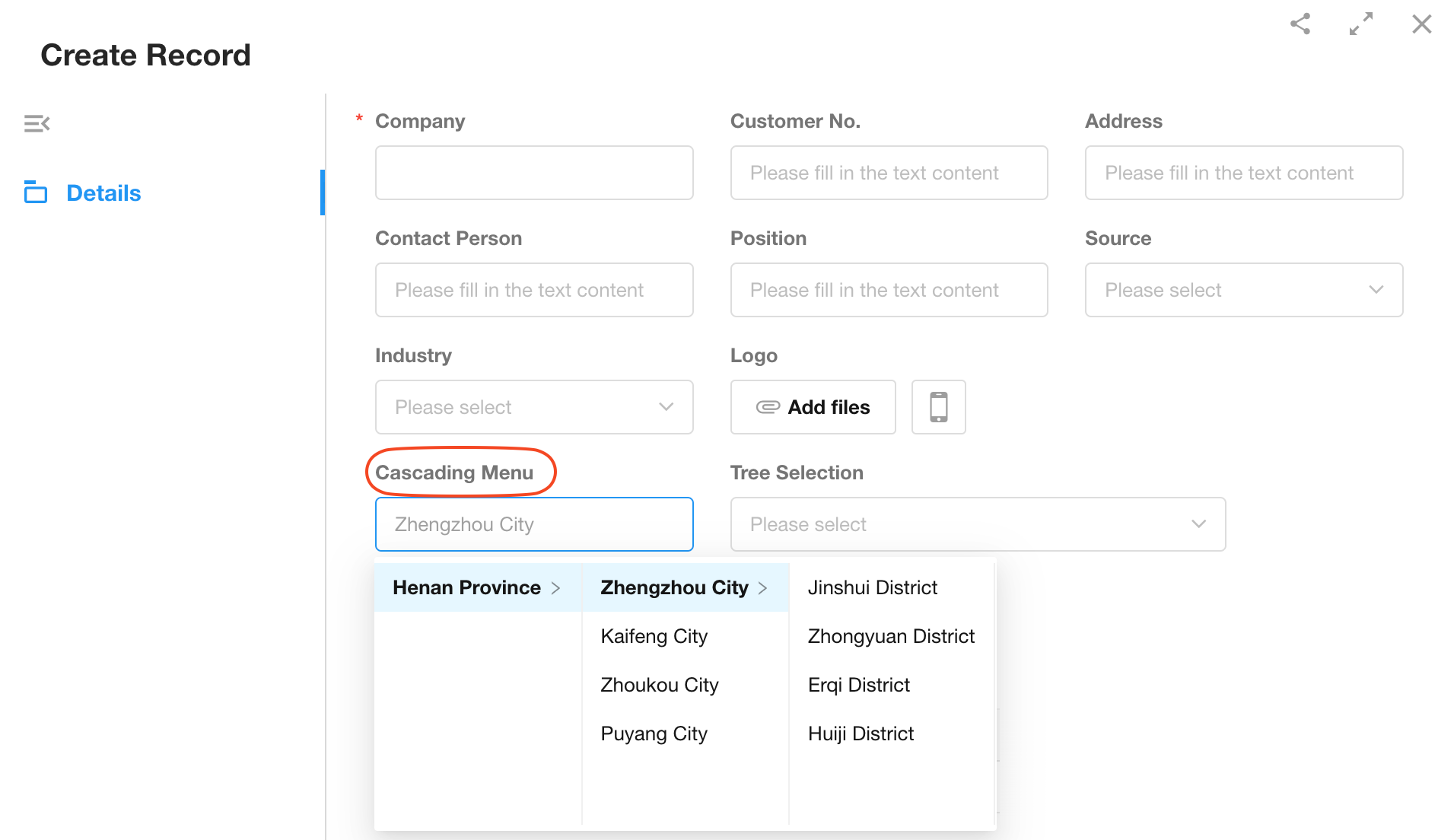Pick Huiji District from the menu
Viewport: 1438px width, 840px height.
coord(861,733)
